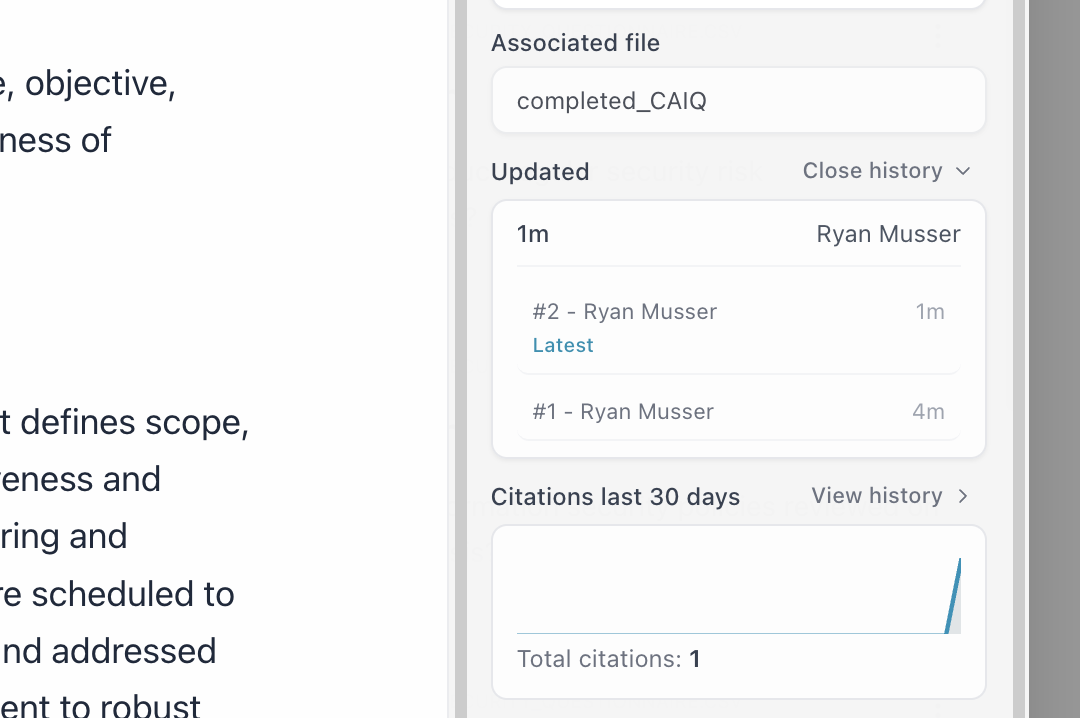The image size is (1080, 718).
Task: Click the Updated section heading
Action: pos(540,171)
